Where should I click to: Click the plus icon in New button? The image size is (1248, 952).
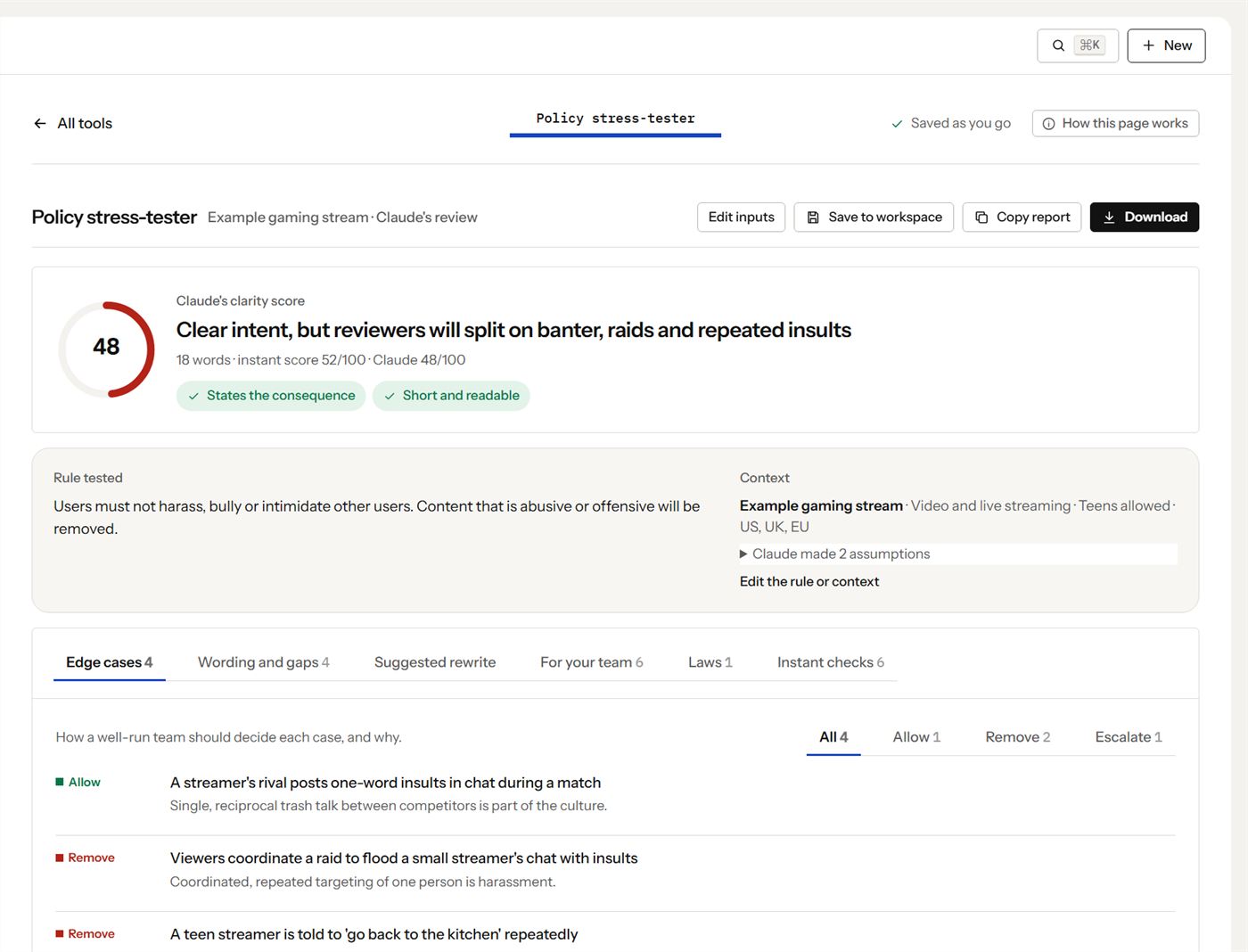click(1148, 45)
